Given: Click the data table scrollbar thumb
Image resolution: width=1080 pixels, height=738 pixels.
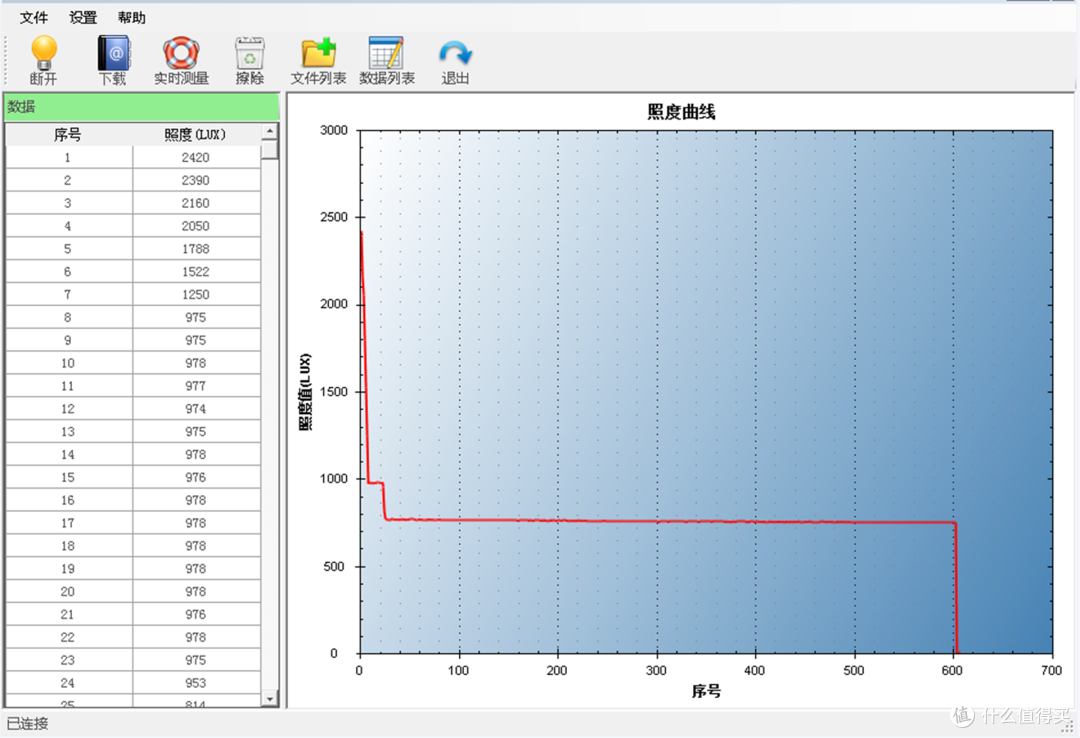Looking at the screenshot, I should [270, 149].
